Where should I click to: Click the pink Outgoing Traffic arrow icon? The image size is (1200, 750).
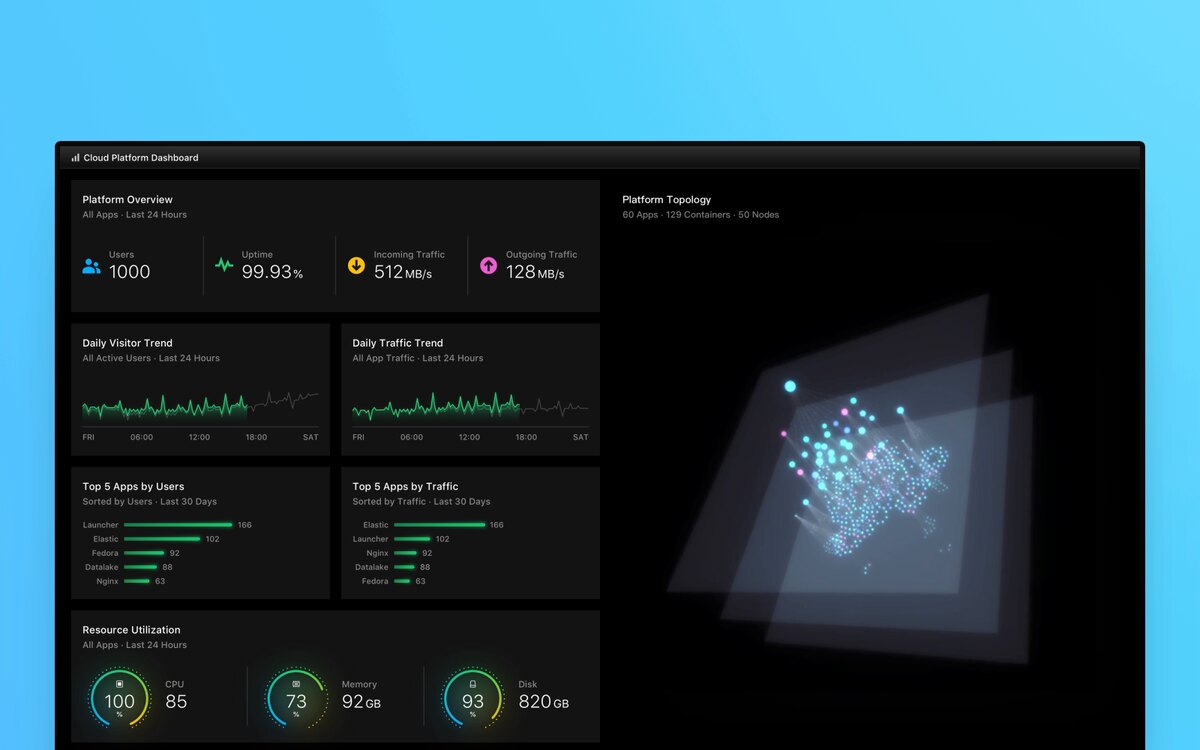point(488,266)
